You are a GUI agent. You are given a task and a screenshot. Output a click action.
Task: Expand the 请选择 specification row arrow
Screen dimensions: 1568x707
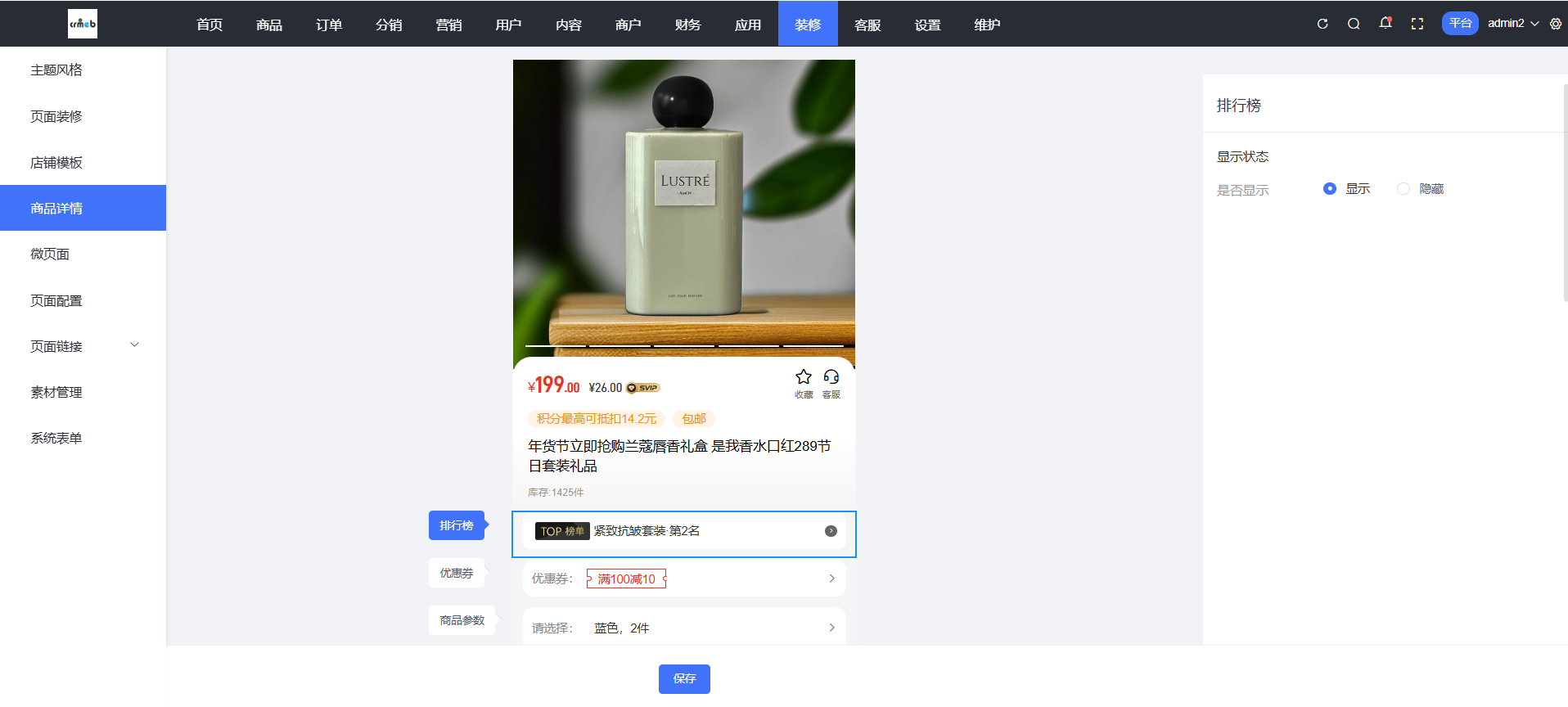[x=831, y=628]
